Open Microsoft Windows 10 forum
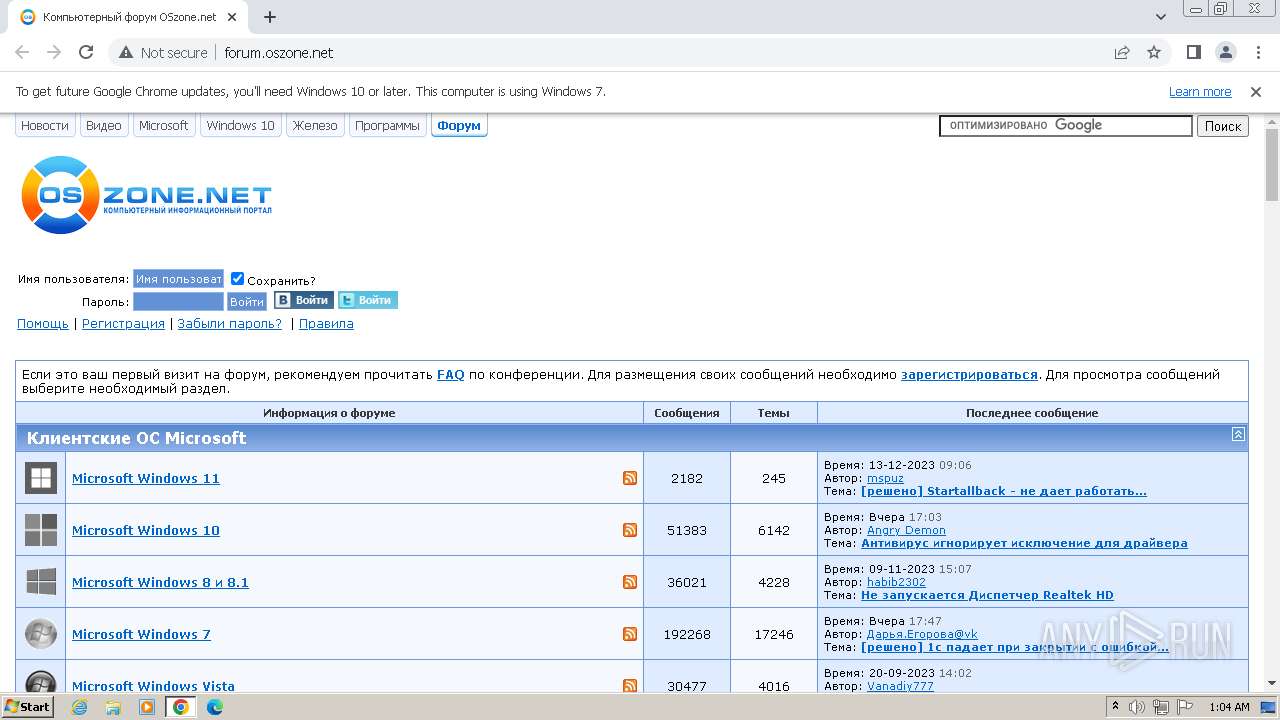Screen dimensions: 1280x720 [x=146, y=530]
